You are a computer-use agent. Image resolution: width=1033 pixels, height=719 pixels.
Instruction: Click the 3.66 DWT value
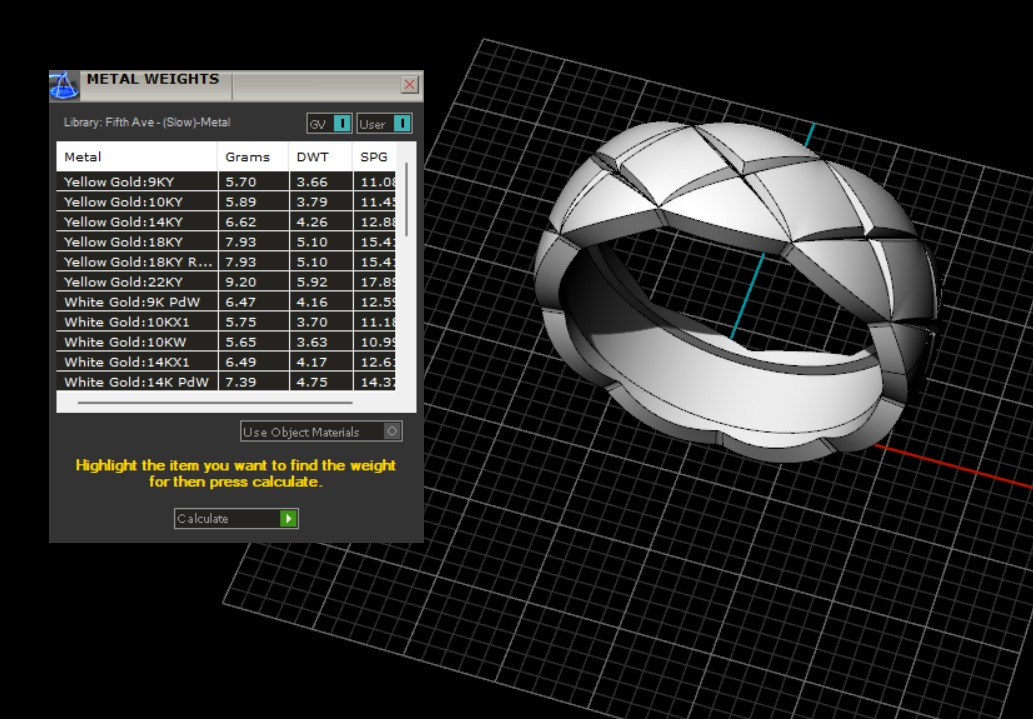pyautogui.click(x=312, y=182)
